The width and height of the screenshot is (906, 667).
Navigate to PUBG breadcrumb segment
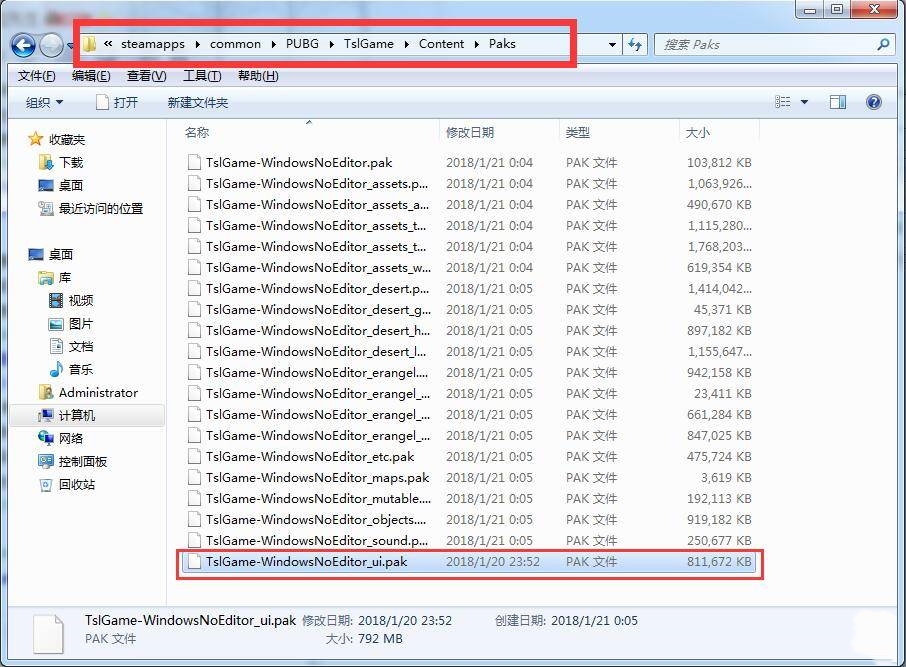[302, 44]
